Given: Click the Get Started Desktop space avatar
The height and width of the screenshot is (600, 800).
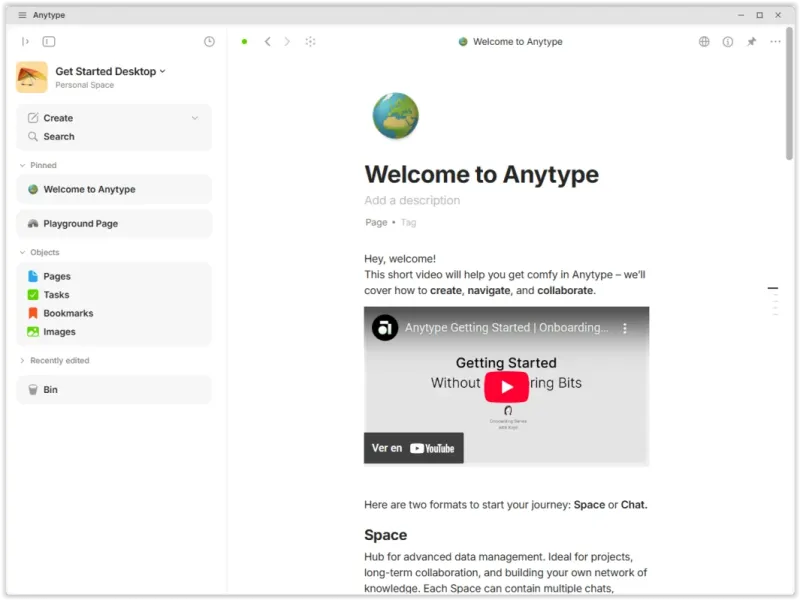Looking at the screenshot, I should (32, 77).
